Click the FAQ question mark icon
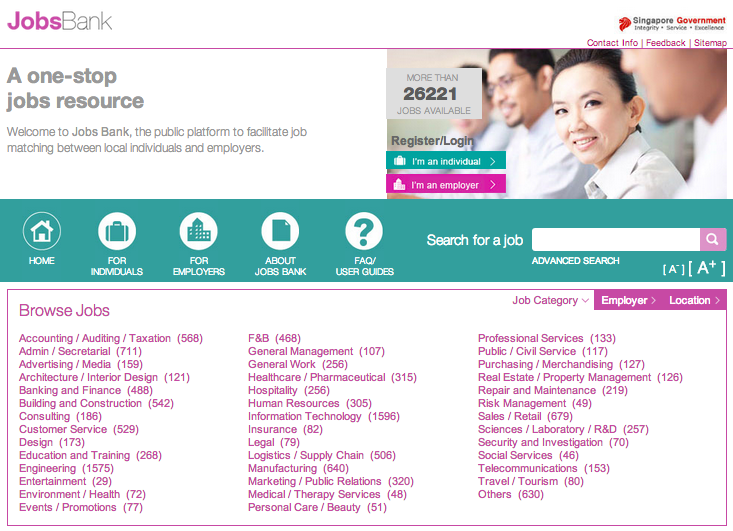 [x=364, y=233]
